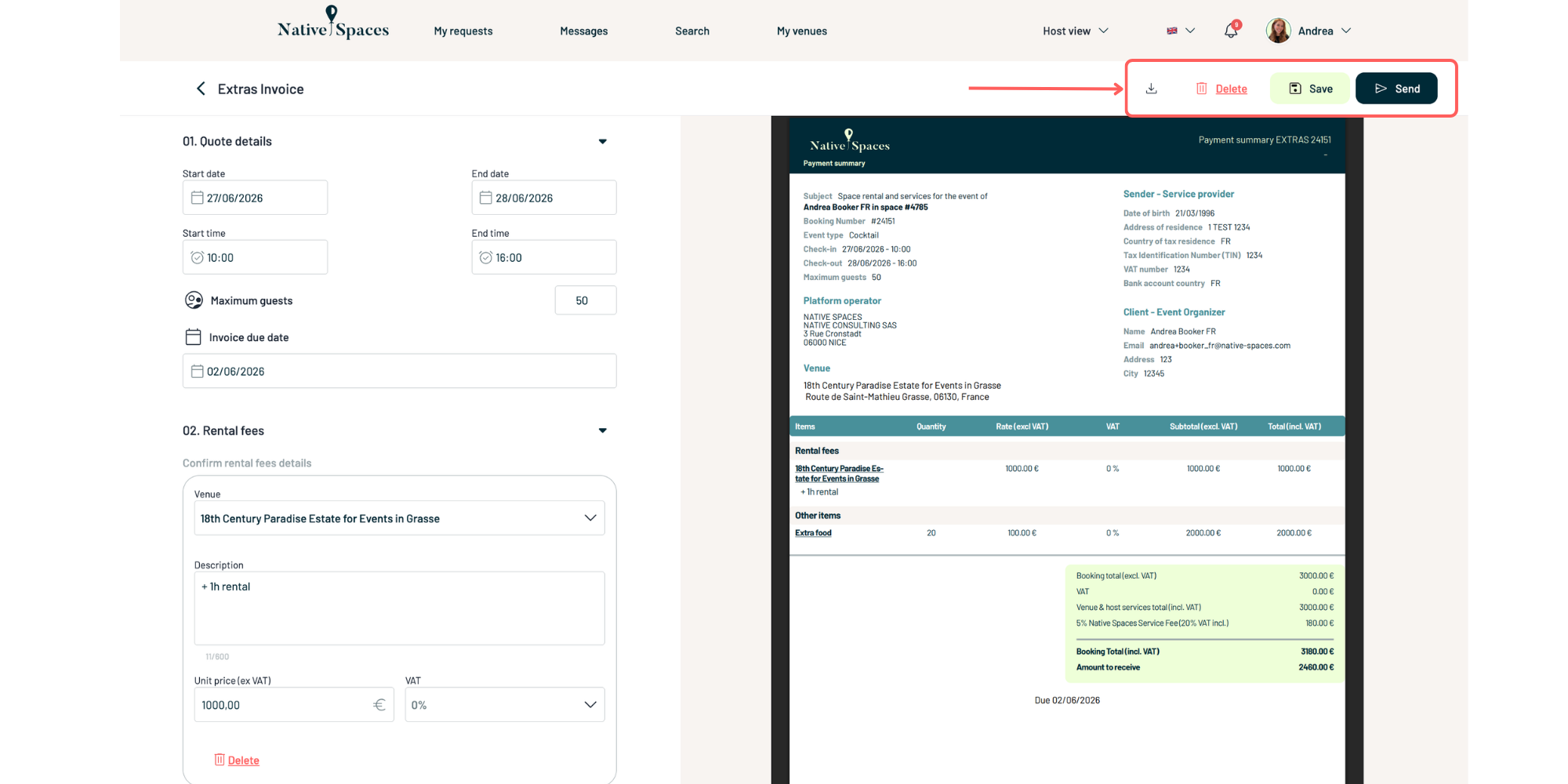Open Messages page
1568x784 pixels.
584,31
